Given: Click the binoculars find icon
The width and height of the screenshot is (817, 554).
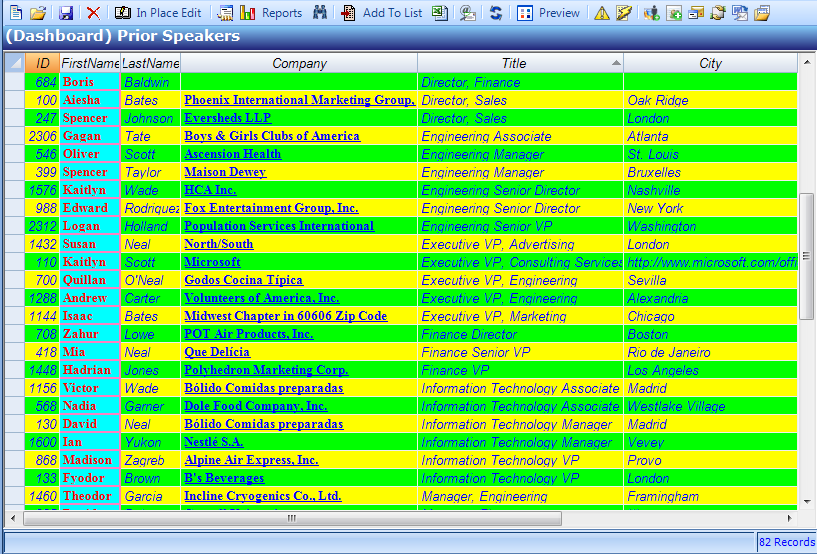Looking at the screenshot, I should (x=320, y=13).
